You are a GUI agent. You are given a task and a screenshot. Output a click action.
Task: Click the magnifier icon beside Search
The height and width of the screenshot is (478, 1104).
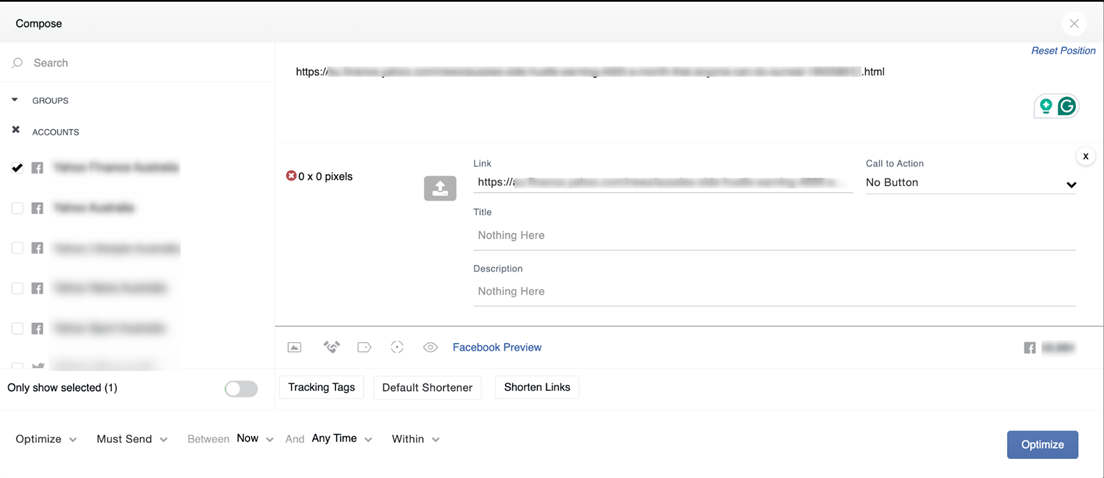coord(18,63)
